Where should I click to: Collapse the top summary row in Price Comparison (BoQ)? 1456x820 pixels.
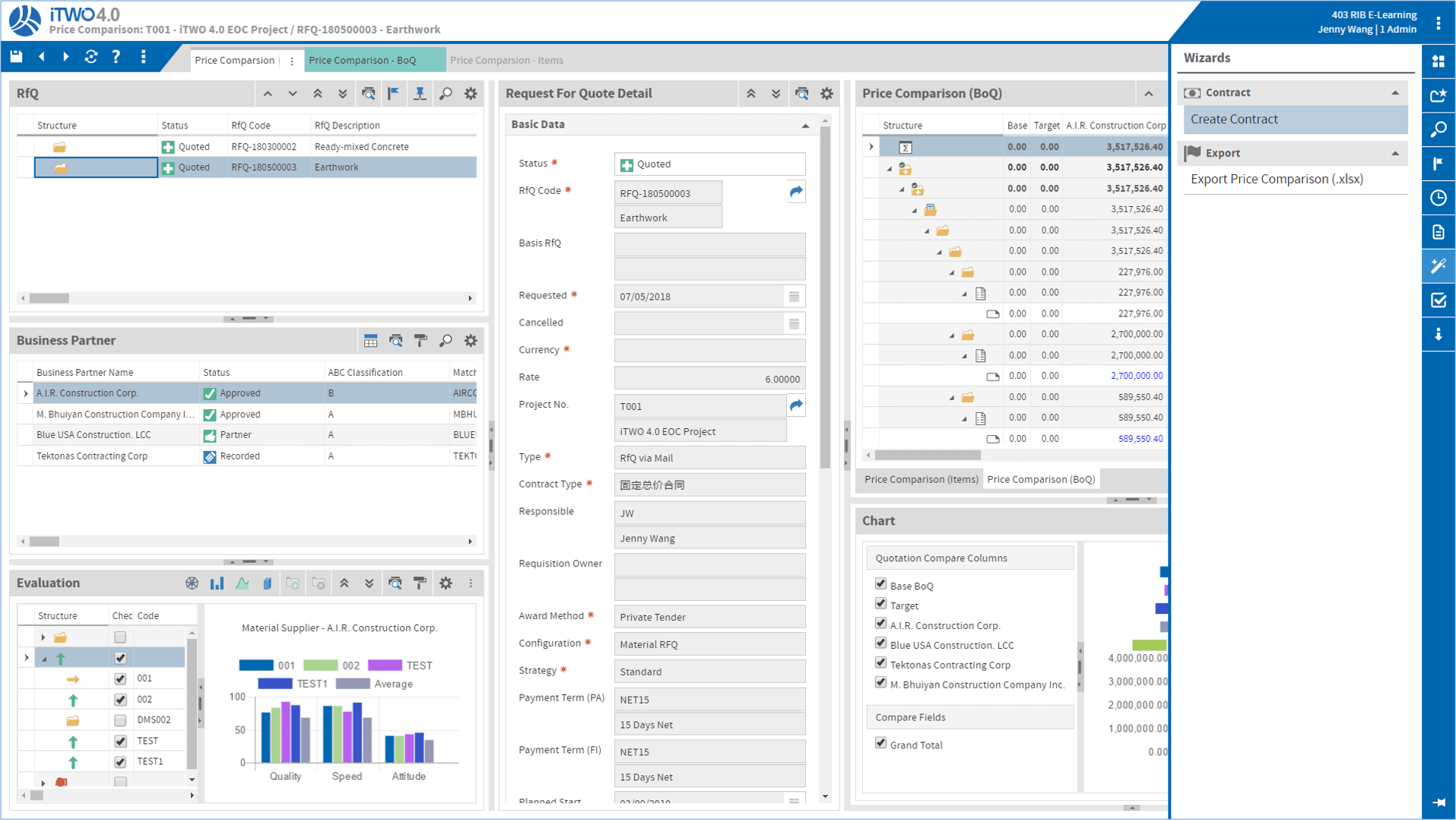(872, 146)
